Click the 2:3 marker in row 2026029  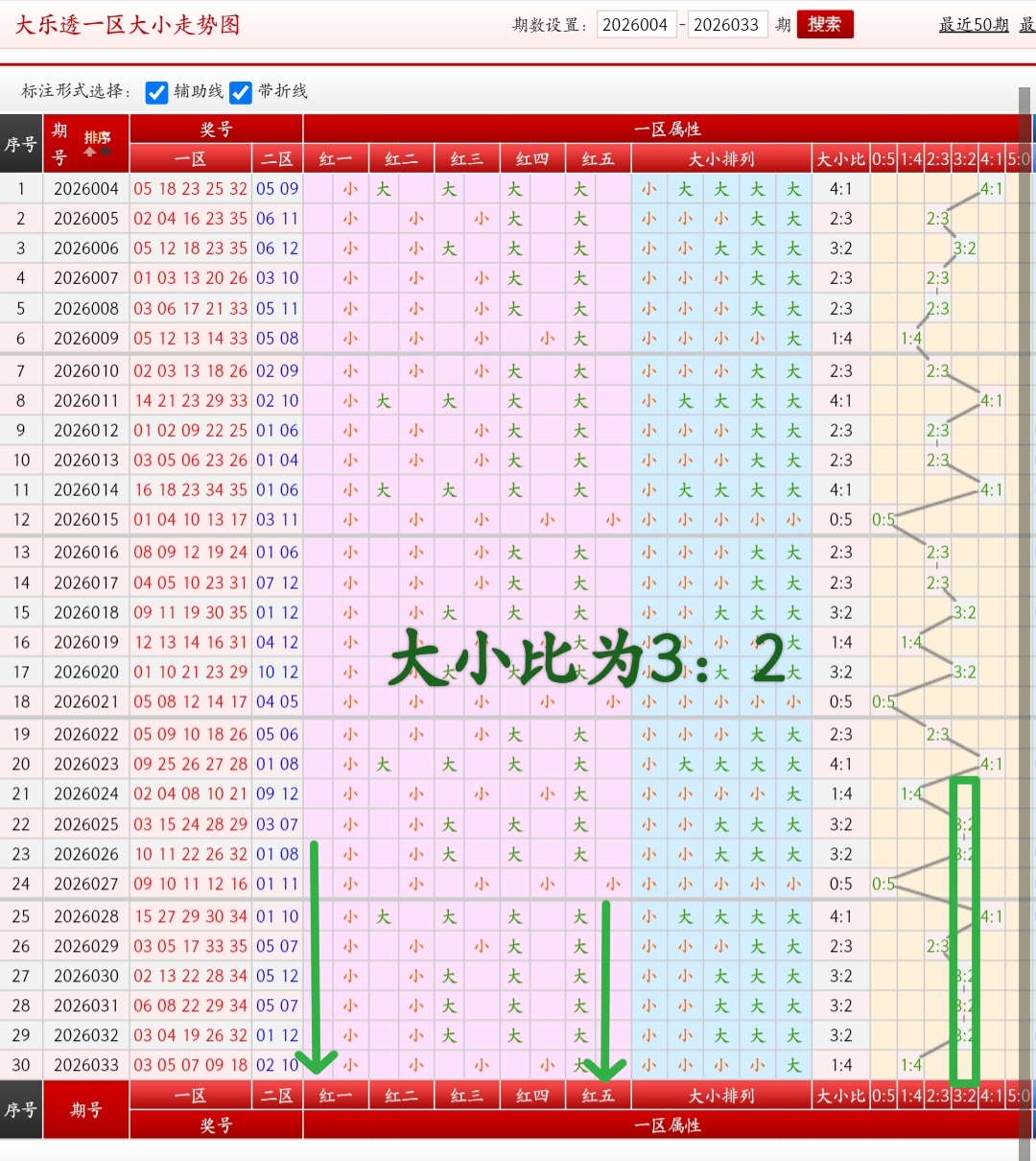click(x=937, y=946)
